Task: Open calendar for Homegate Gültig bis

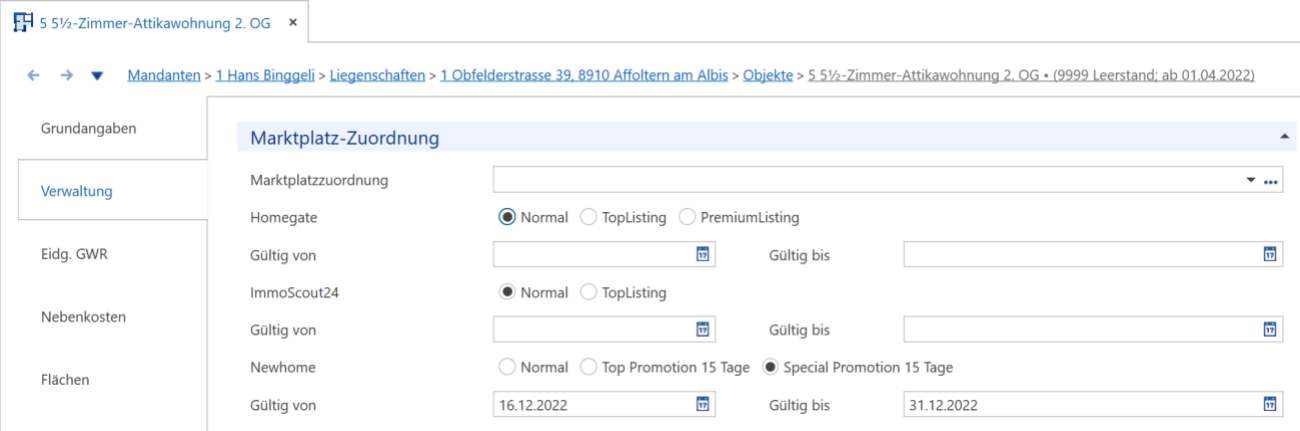Action: 1269,255
